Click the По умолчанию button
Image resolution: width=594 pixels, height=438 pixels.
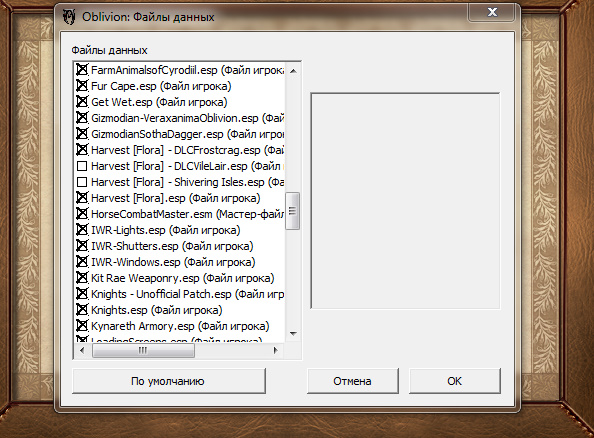(x=169, y=381)
